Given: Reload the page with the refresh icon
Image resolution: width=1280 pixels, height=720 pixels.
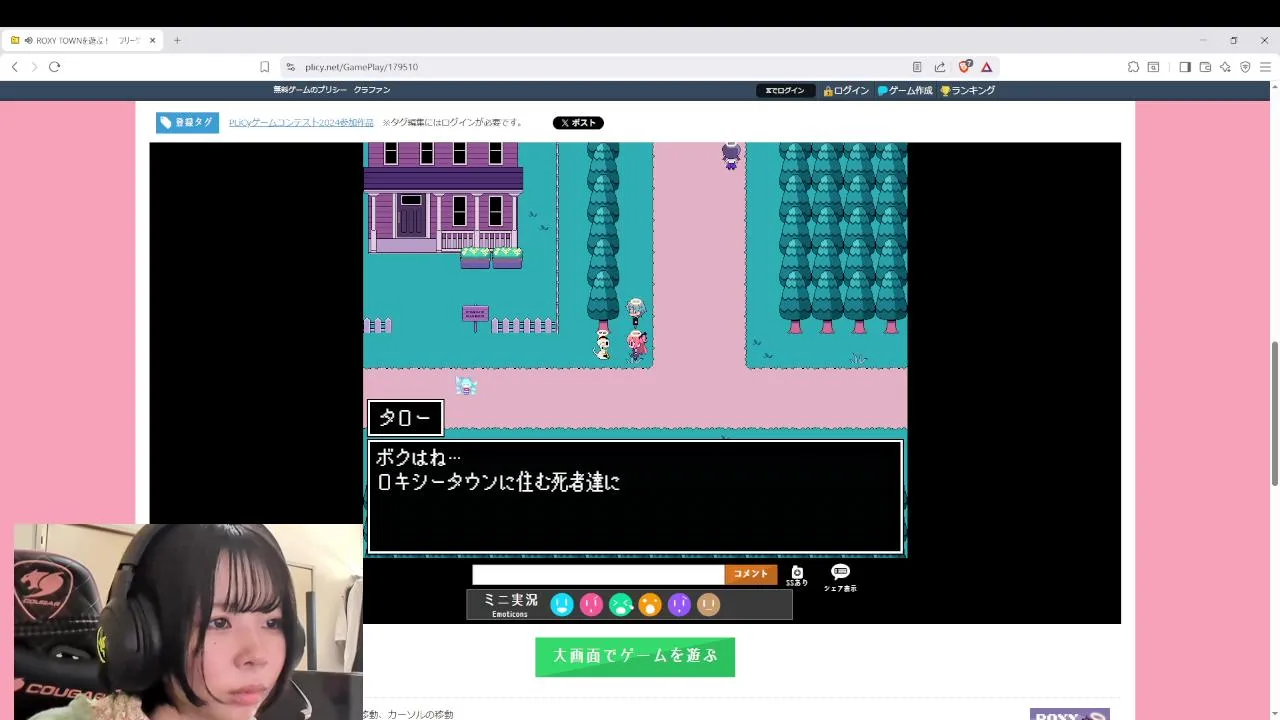Looking at the screenshot, I should click(x=54, y=67).
